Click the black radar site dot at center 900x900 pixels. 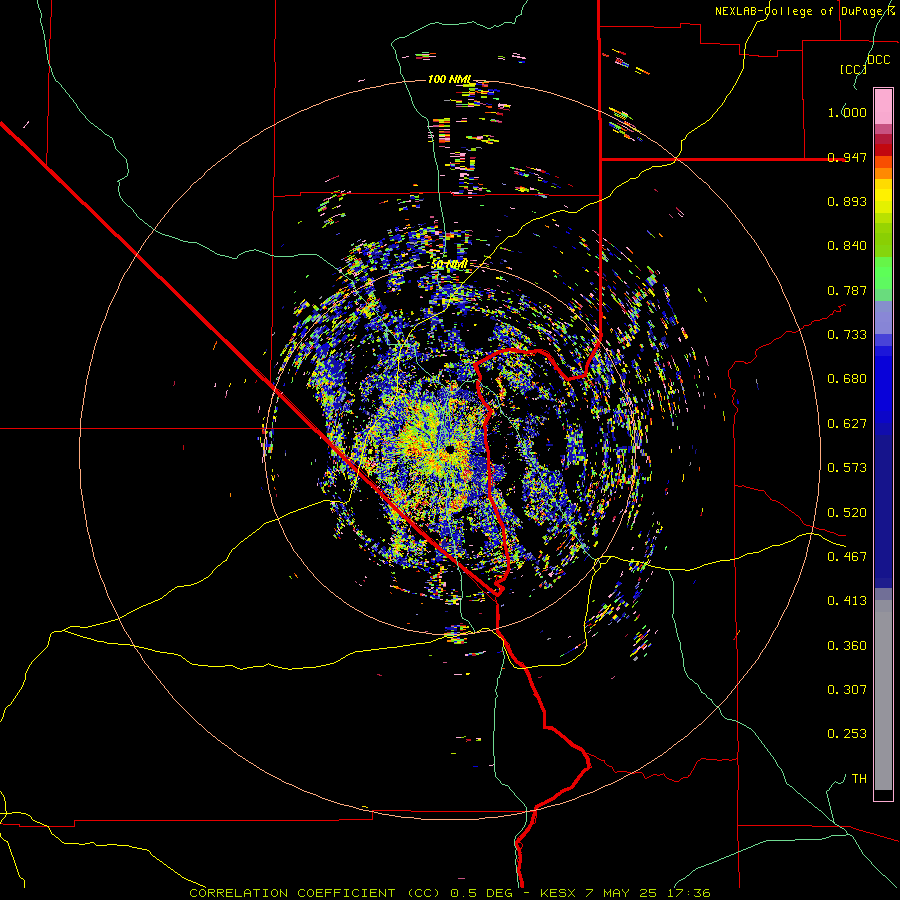[x=450, y=449]
